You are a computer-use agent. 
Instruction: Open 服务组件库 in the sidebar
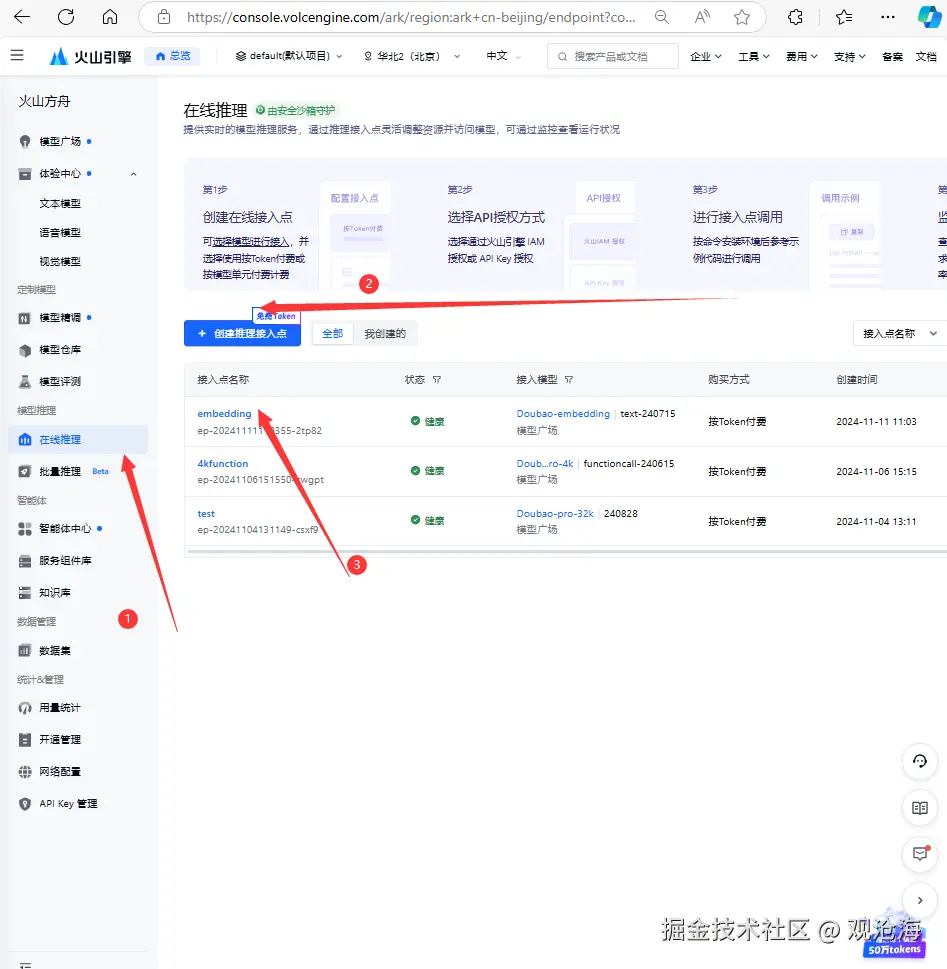[x=65, y=561]
